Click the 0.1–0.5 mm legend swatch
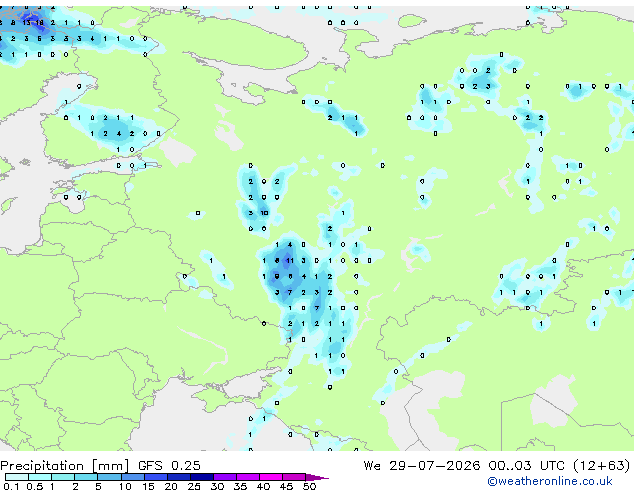Screen dimensions: 634x490 17,477
